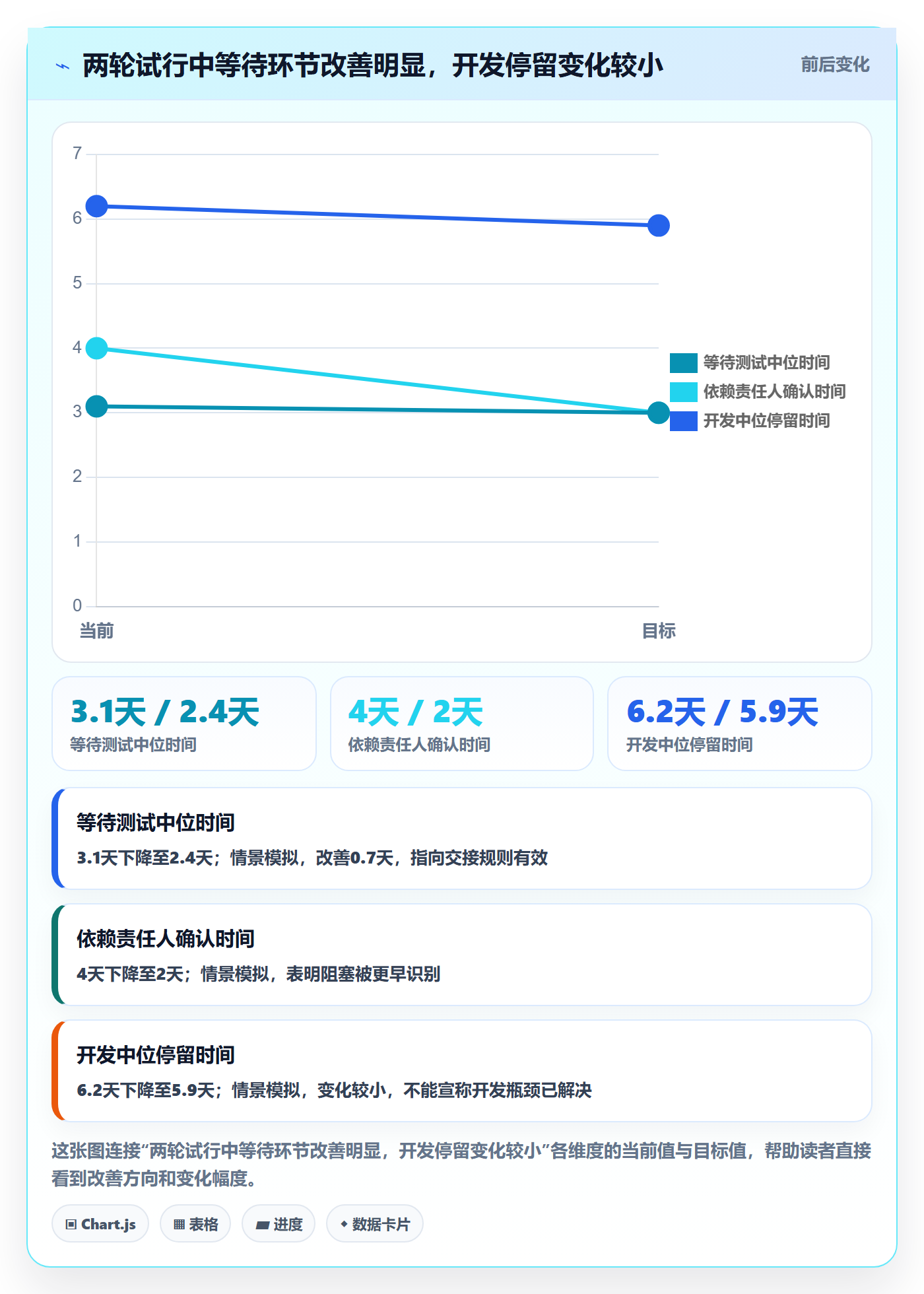The height and width of the screenshot is (1294, 924).
Task: Click the 表格 table grid icon
Action: 179,1225
